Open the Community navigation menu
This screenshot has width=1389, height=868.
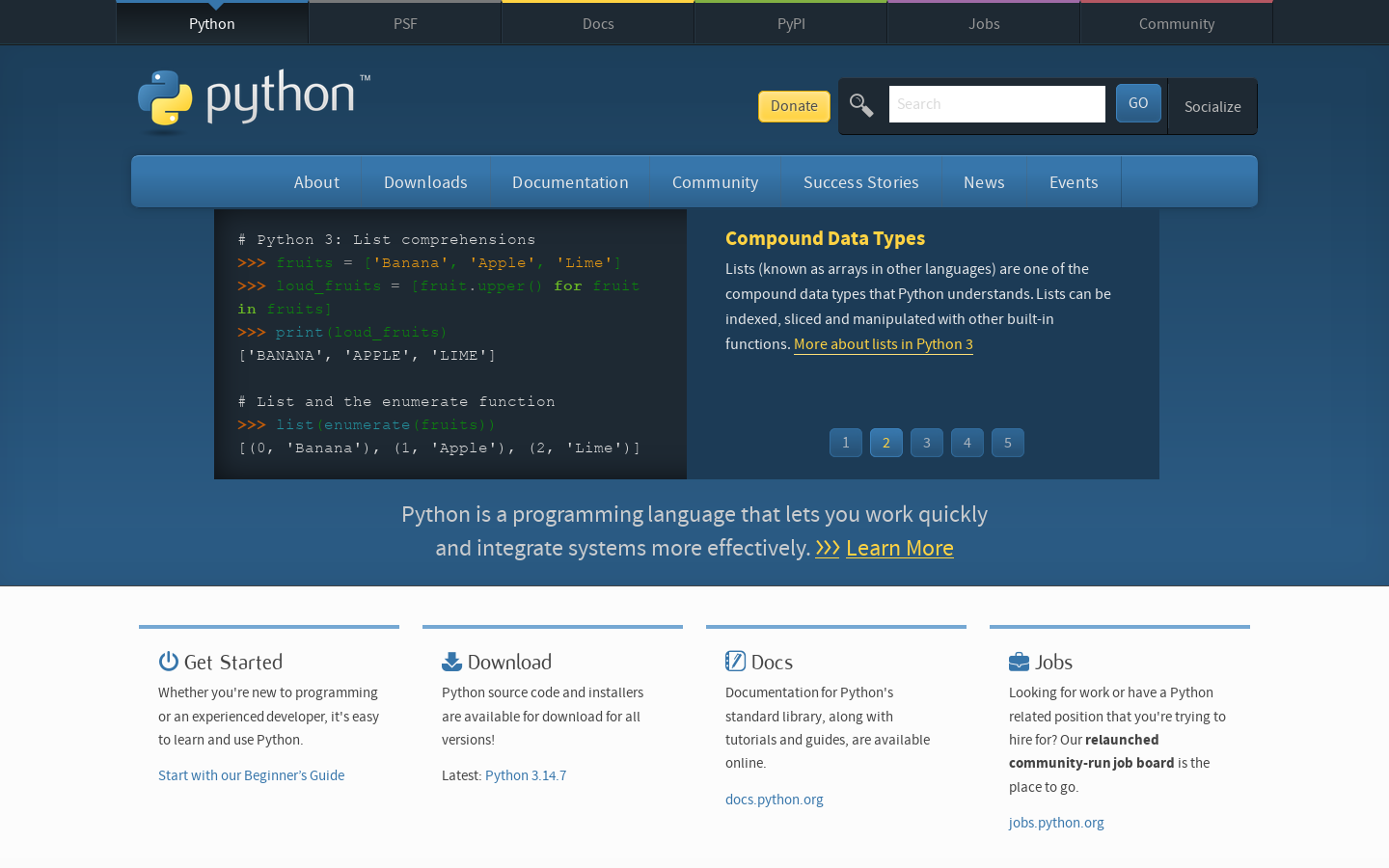click(x=715, y=182)
